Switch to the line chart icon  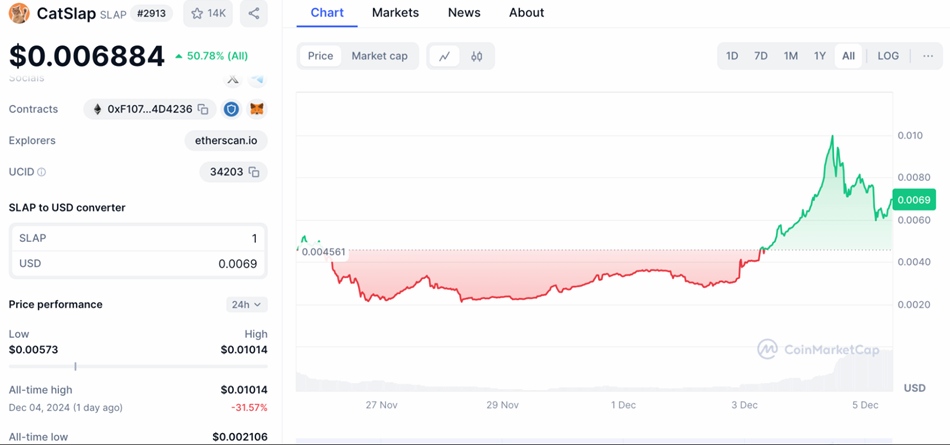click(445, 56)
